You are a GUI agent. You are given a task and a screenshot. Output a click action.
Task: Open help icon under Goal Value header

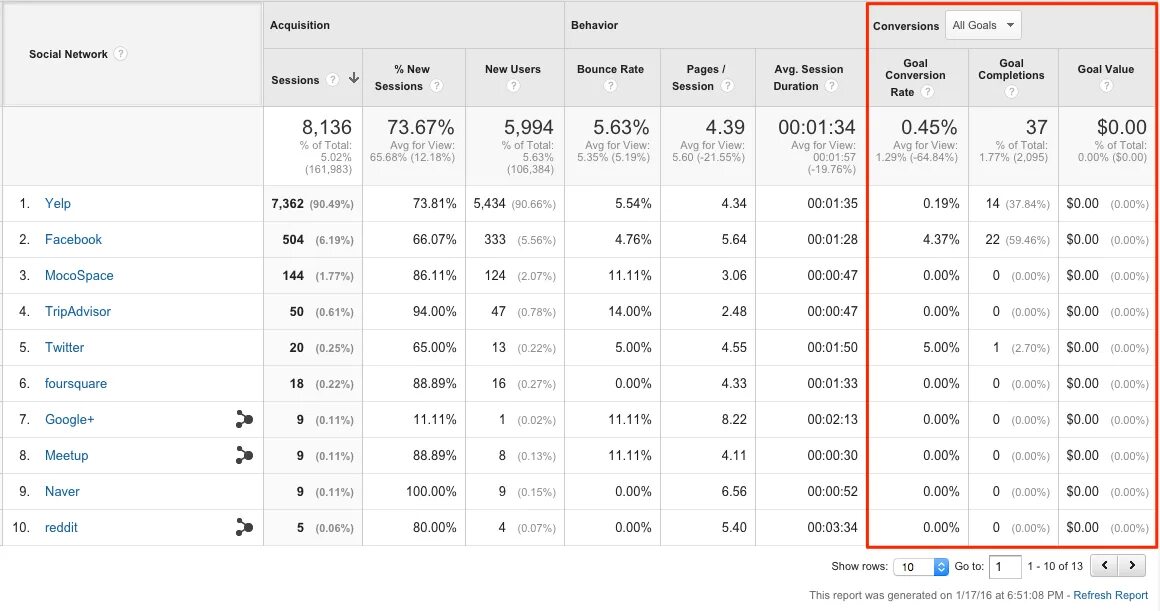[x=1106, y=86]
